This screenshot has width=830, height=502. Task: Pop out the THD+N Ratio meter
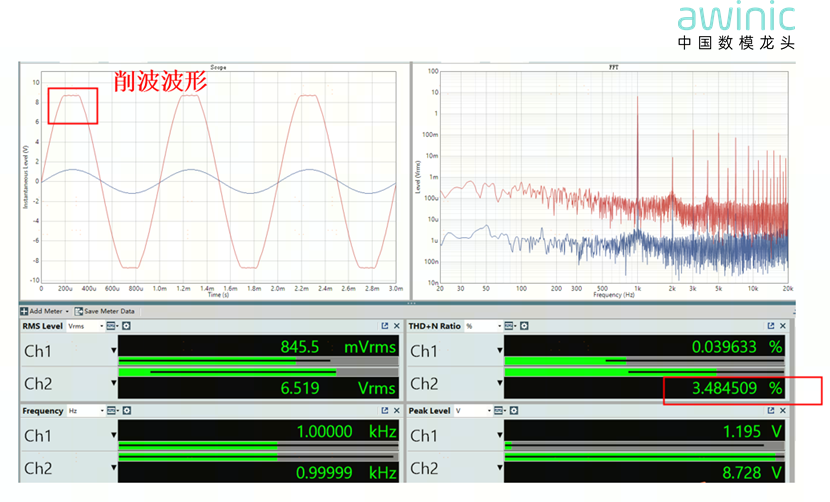tap(770, 326)
